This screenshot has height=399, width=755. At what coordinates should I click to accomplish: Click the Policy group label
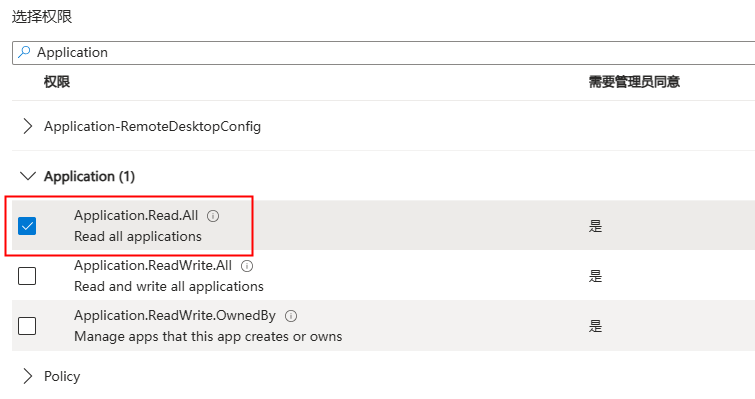[x=62, y=376]
